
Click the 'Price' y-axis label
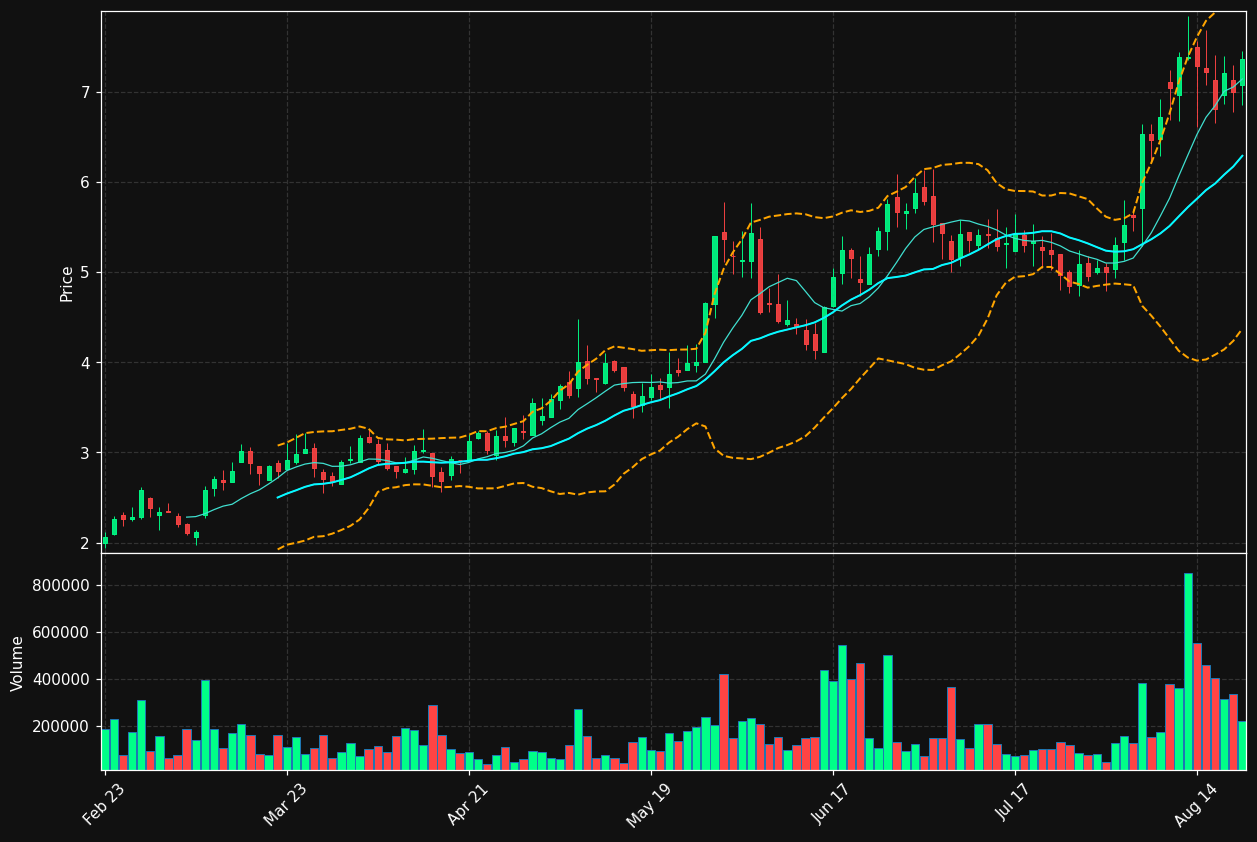click(67, 283)
